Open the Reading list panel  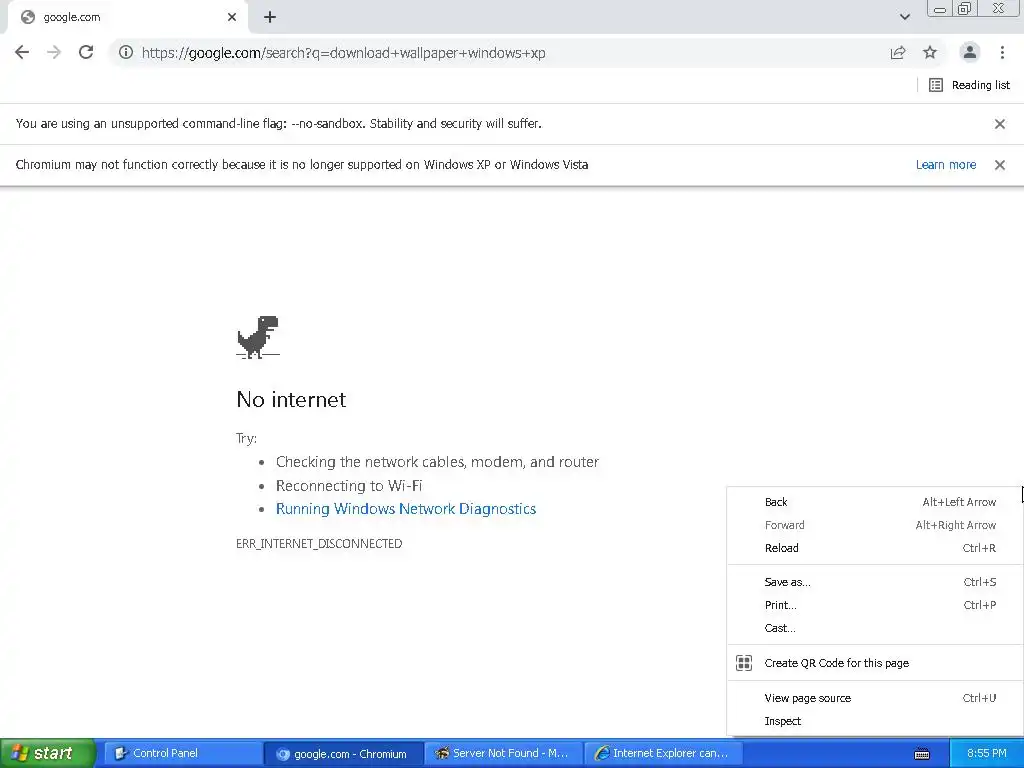coord(969,85)
